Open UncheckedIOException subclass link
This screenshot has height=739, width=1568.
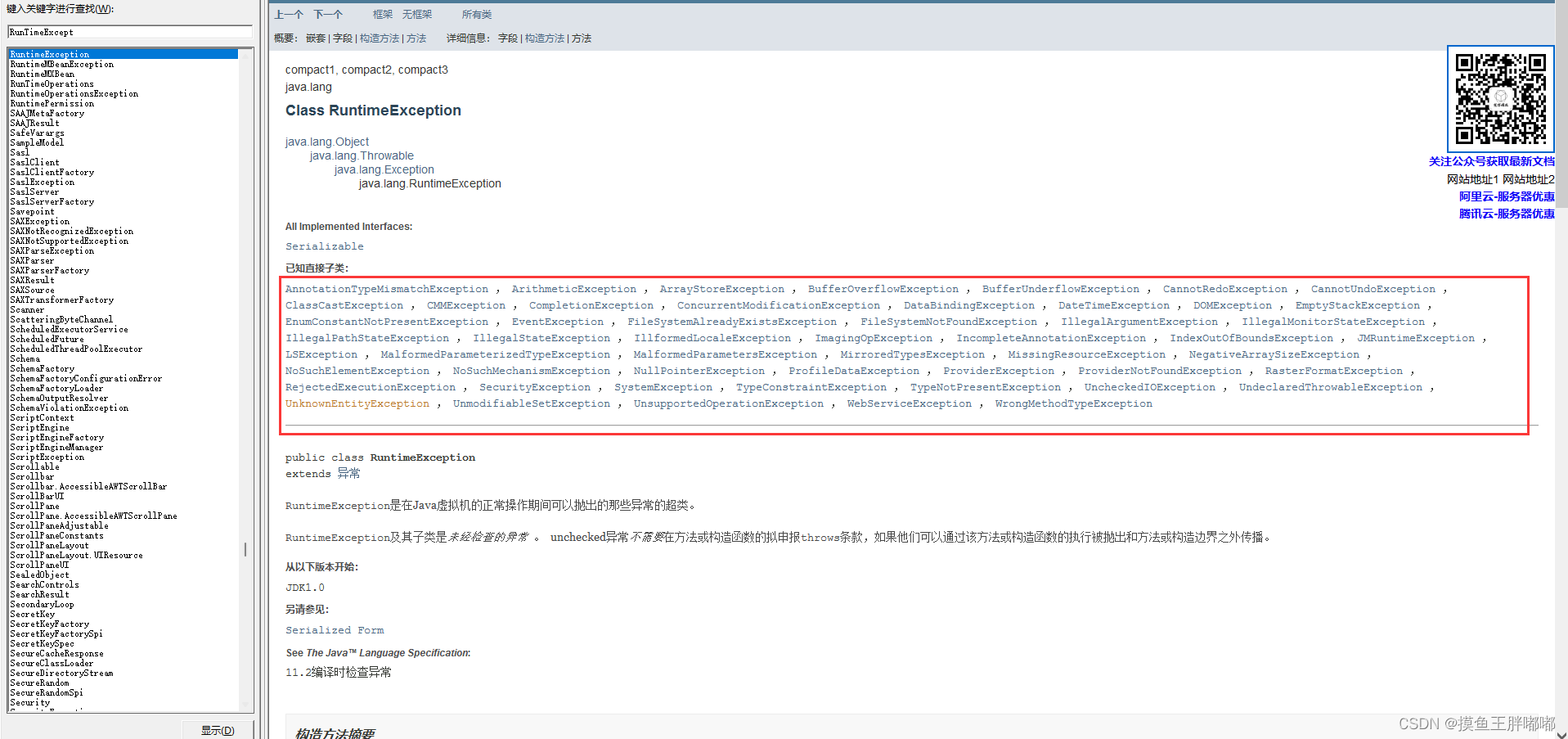(1150, 387)
